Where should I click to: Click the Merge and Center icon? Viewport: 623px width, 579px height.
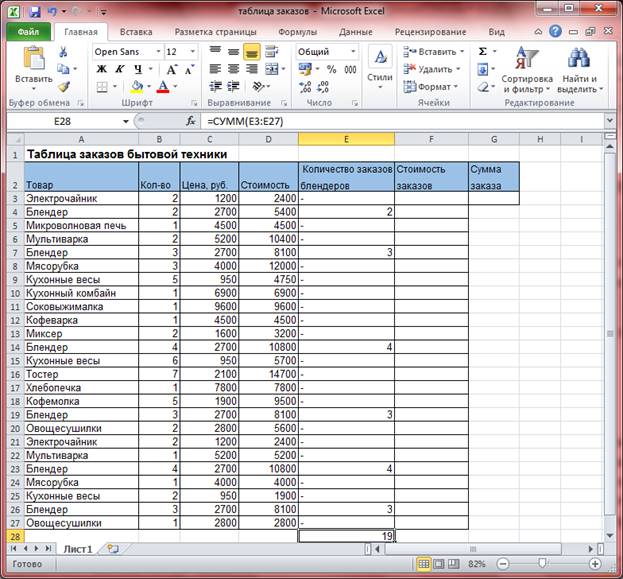[x=272, y=69]
